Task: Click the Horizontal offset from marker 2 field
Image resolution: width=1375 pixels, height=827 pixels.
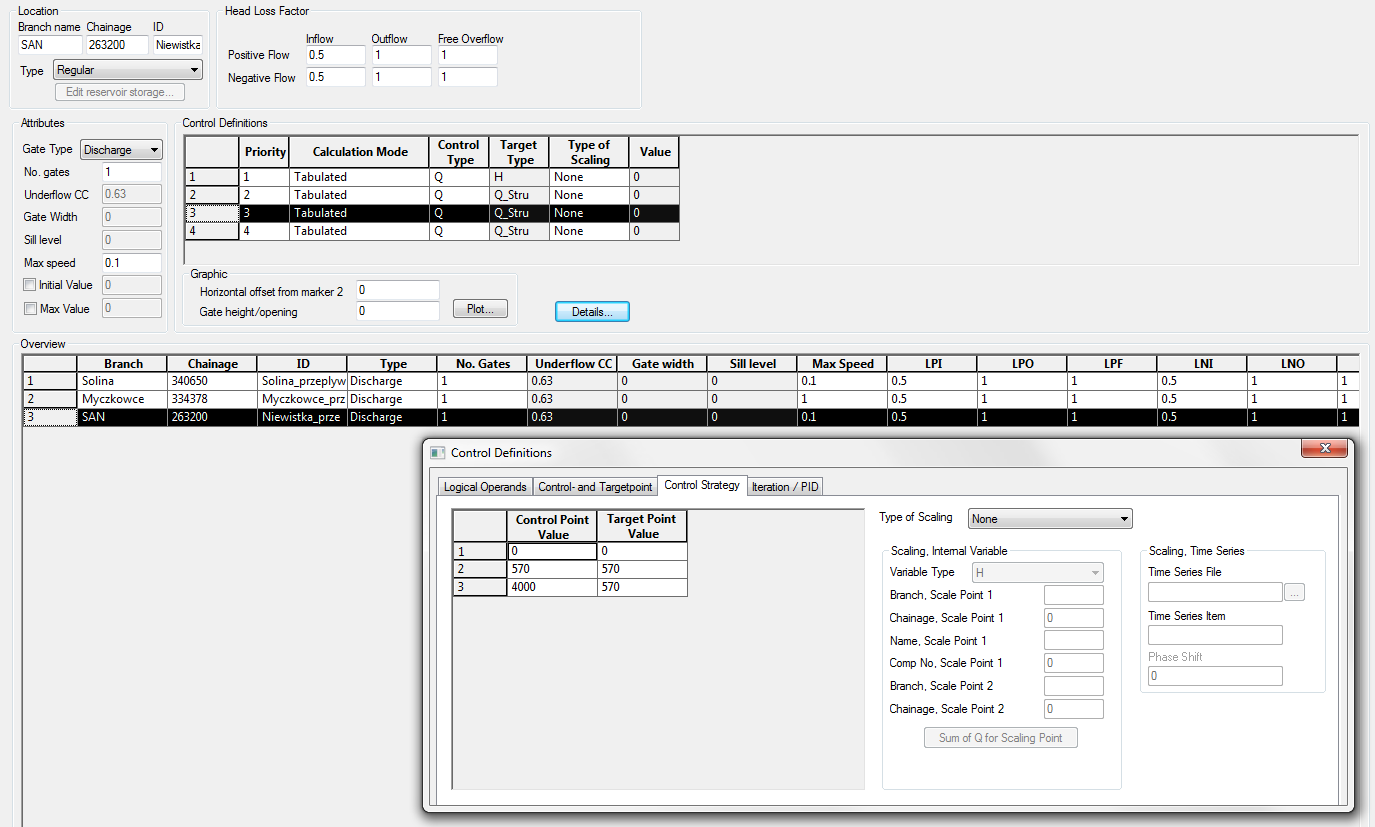Action: coord(397,290)
